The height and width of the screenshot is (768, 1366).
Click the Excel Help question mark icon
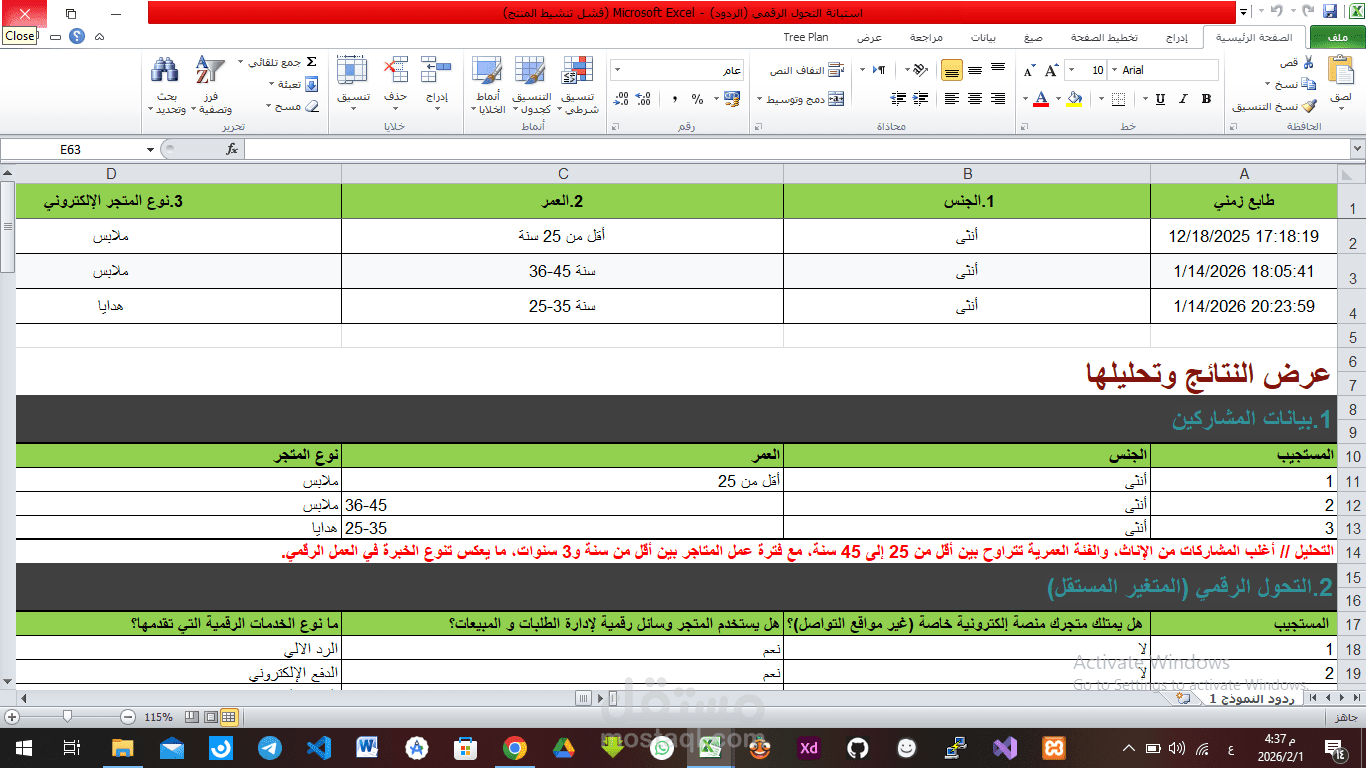(77, 36)
